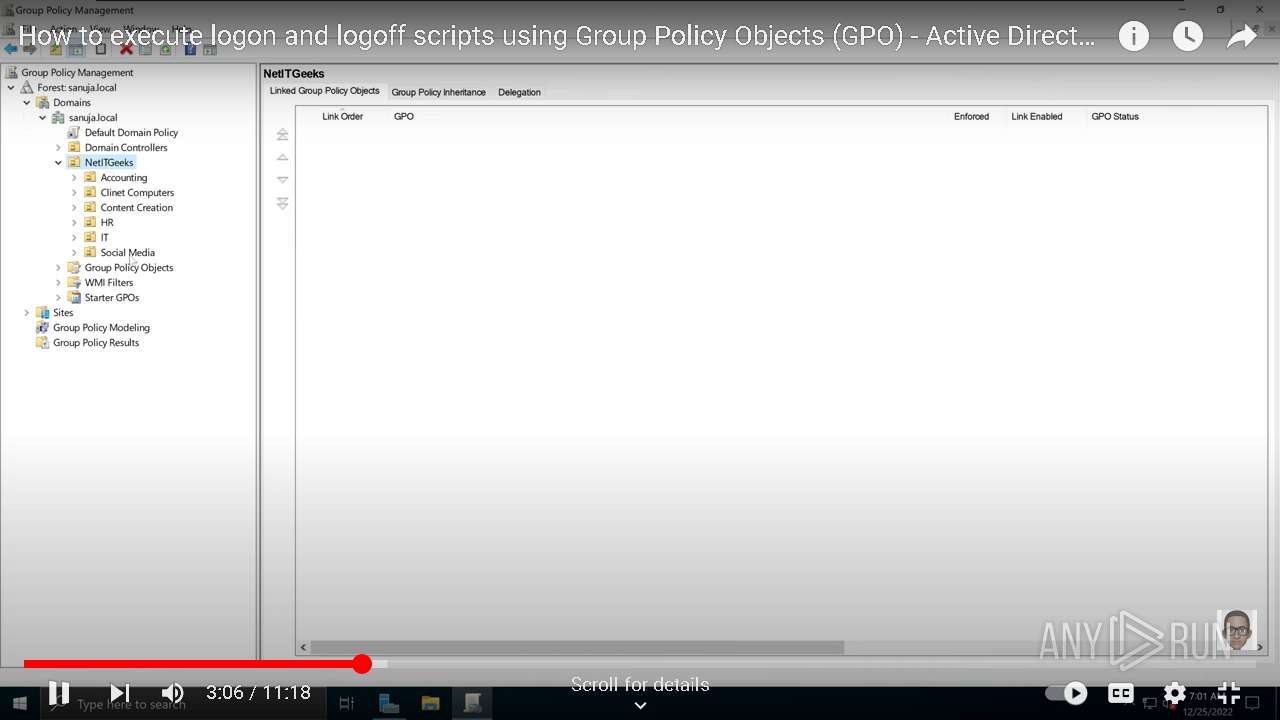The height and width of the screenshot is (720, 1280).
Task: Select the HR OU
Action: [107, 223]
